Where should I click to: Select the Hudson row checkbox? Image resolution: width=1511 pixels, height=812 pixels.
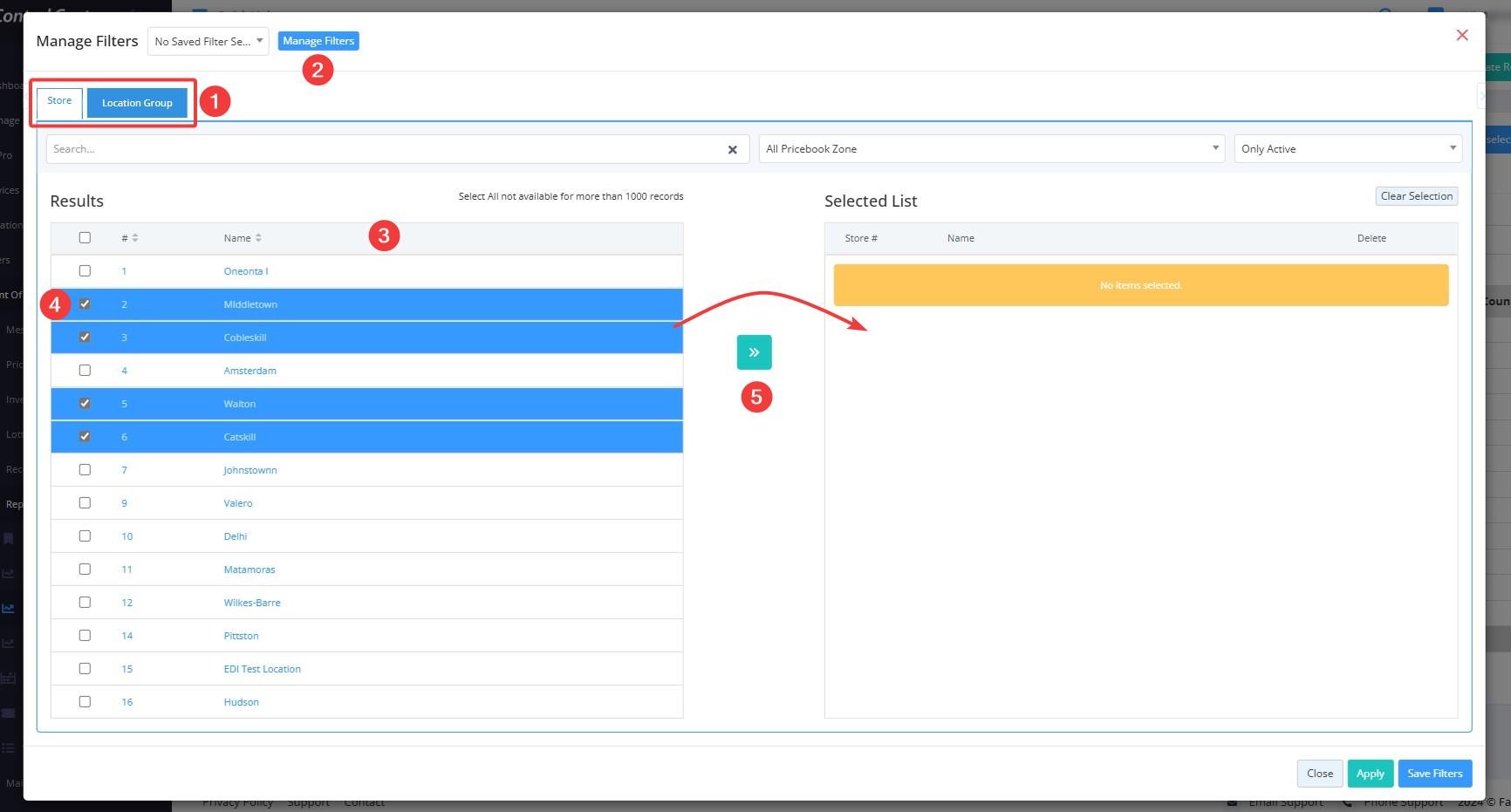85,701
